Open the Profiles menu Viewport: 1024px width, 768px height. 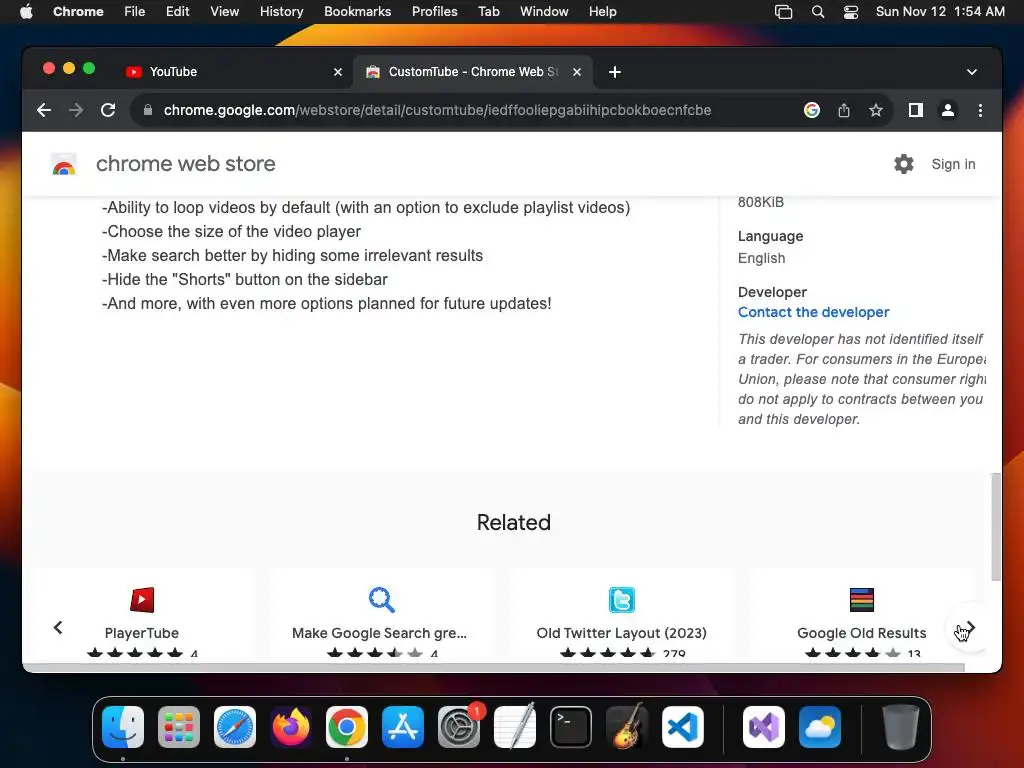(x=434, y=12)
